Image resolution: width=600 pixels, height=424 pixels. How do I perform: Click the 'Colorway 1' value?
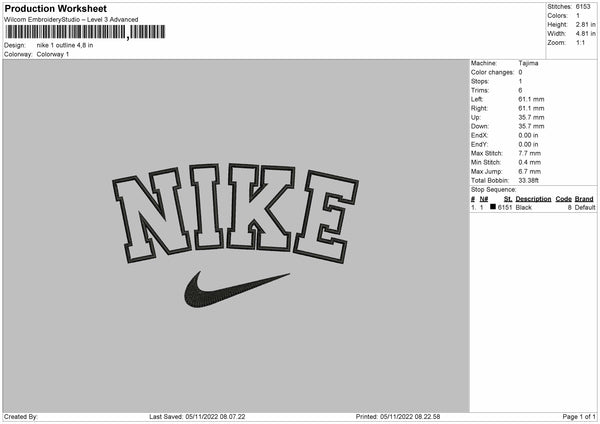point(53,54)
